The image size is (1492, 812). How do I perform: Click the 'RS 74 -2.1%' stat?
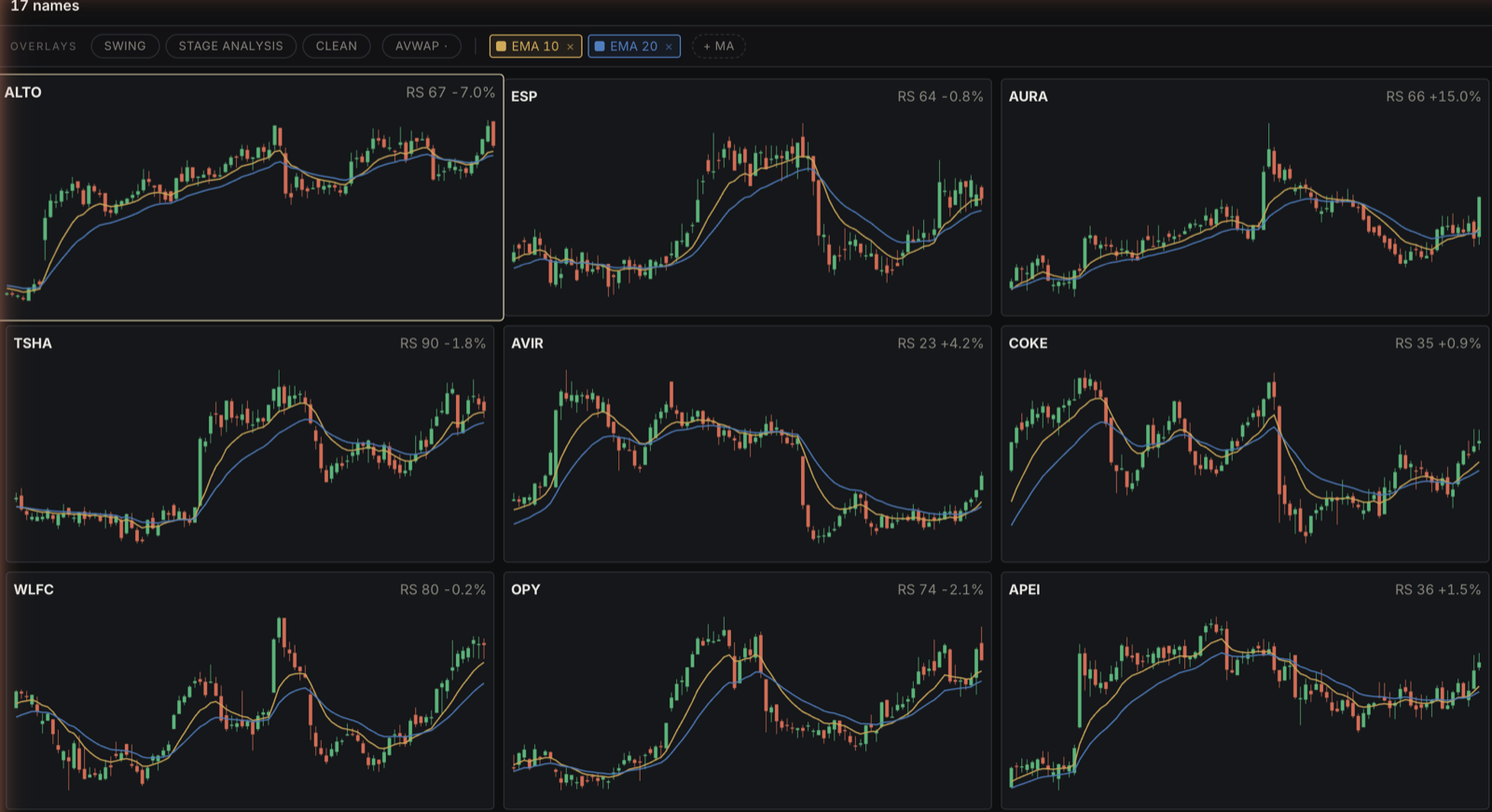940,589
